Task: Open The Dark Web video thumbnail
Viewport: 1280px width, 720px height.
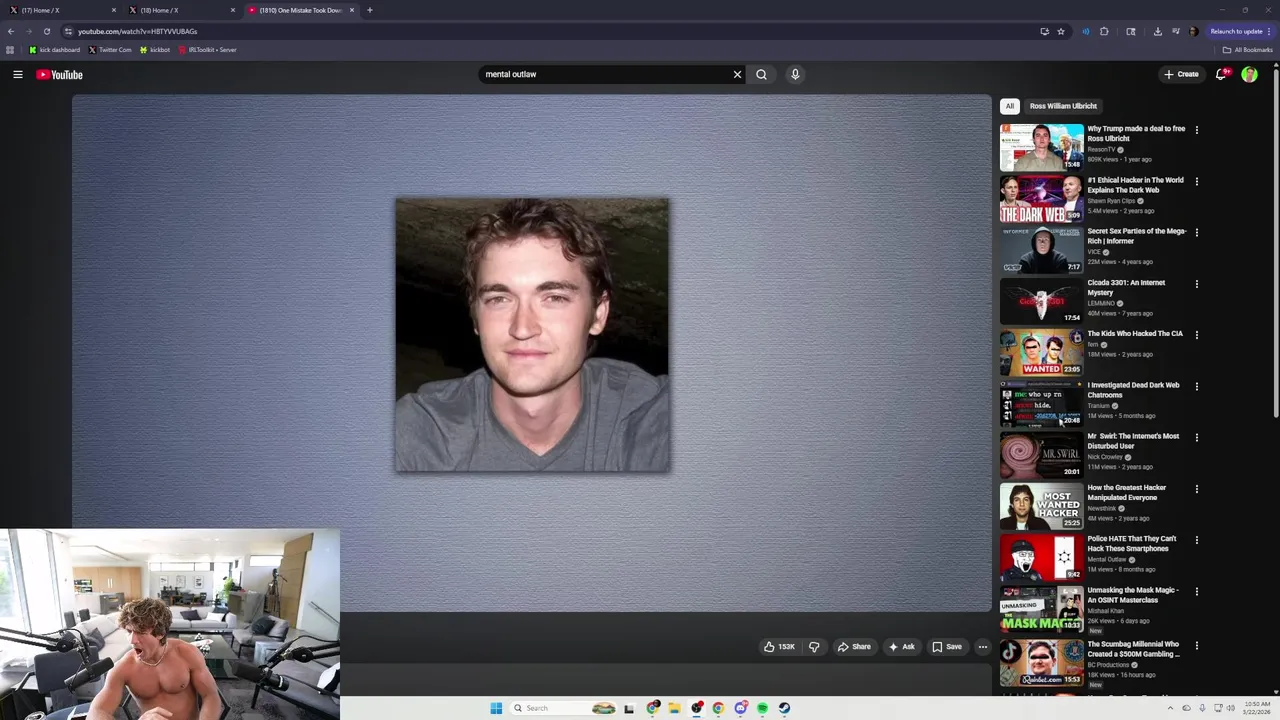Action: click(x=1041, y=199)
